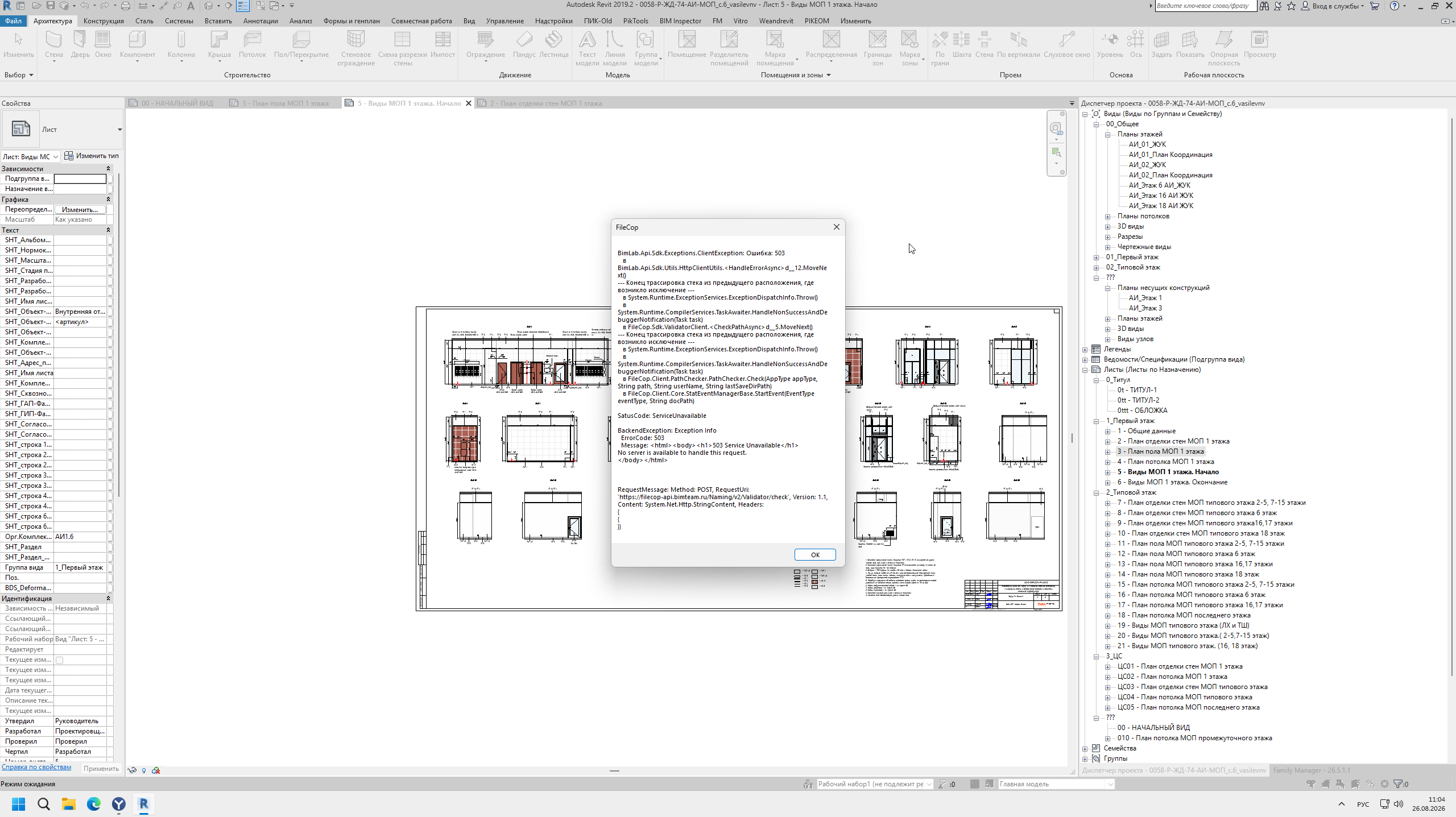Select the Дверь (Door) tool
Viewport: 1456px width, 817px height.
80,45
